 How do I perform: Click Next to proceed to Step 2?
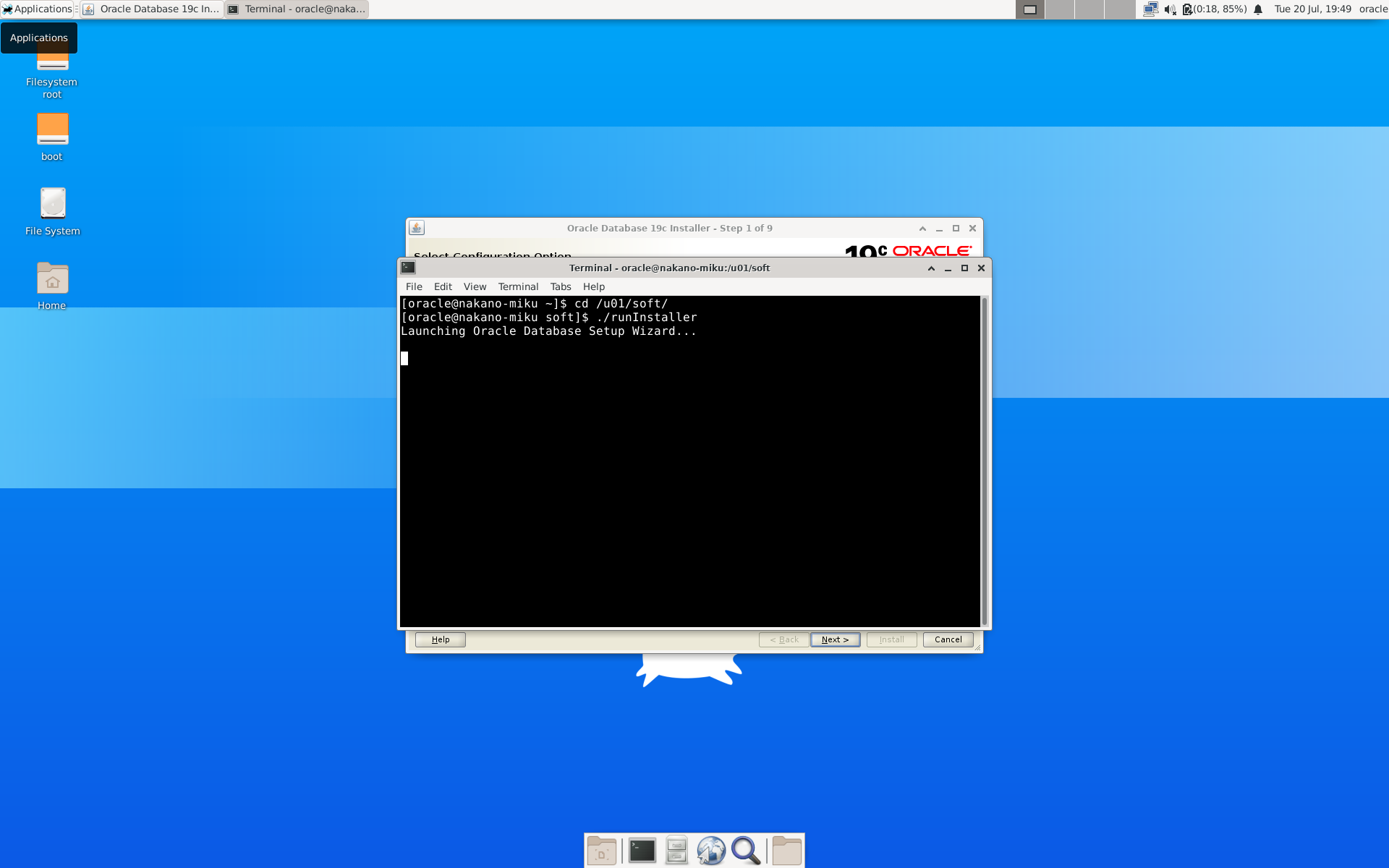[x=835, y=639]
